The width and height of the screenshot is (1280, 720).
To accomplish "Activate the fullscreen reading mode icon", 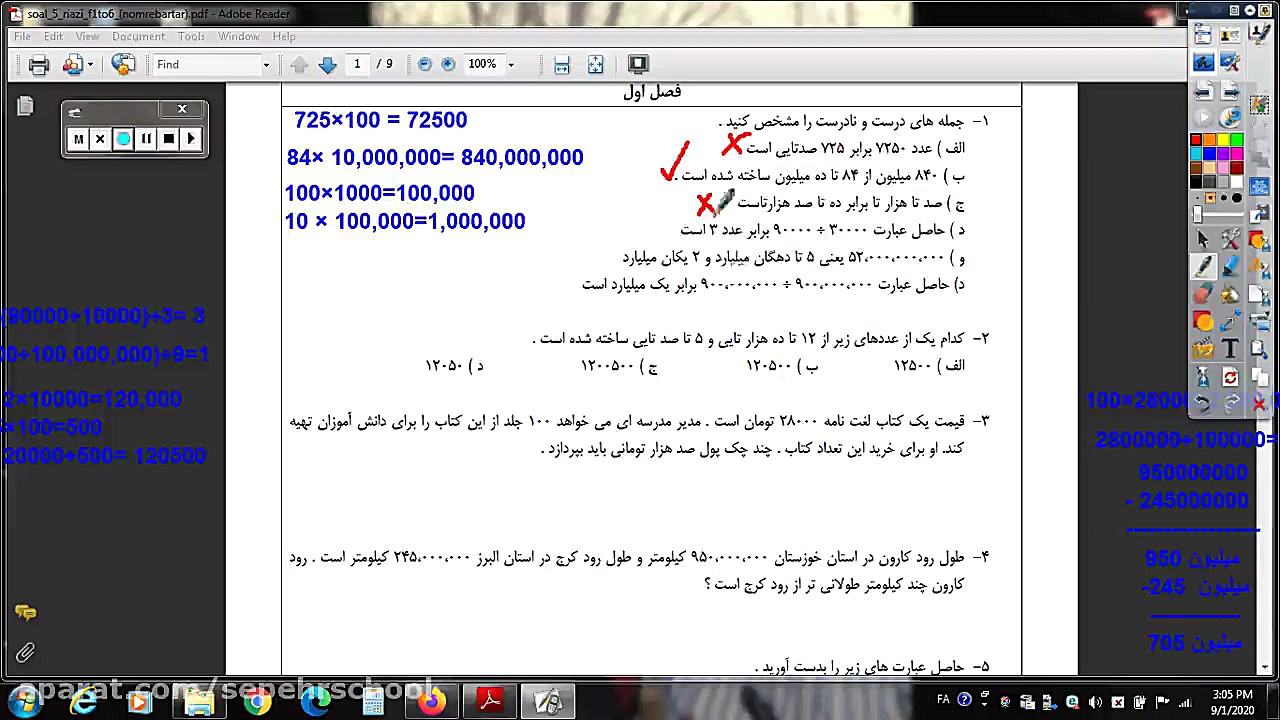I will click(x=638, y=64).
